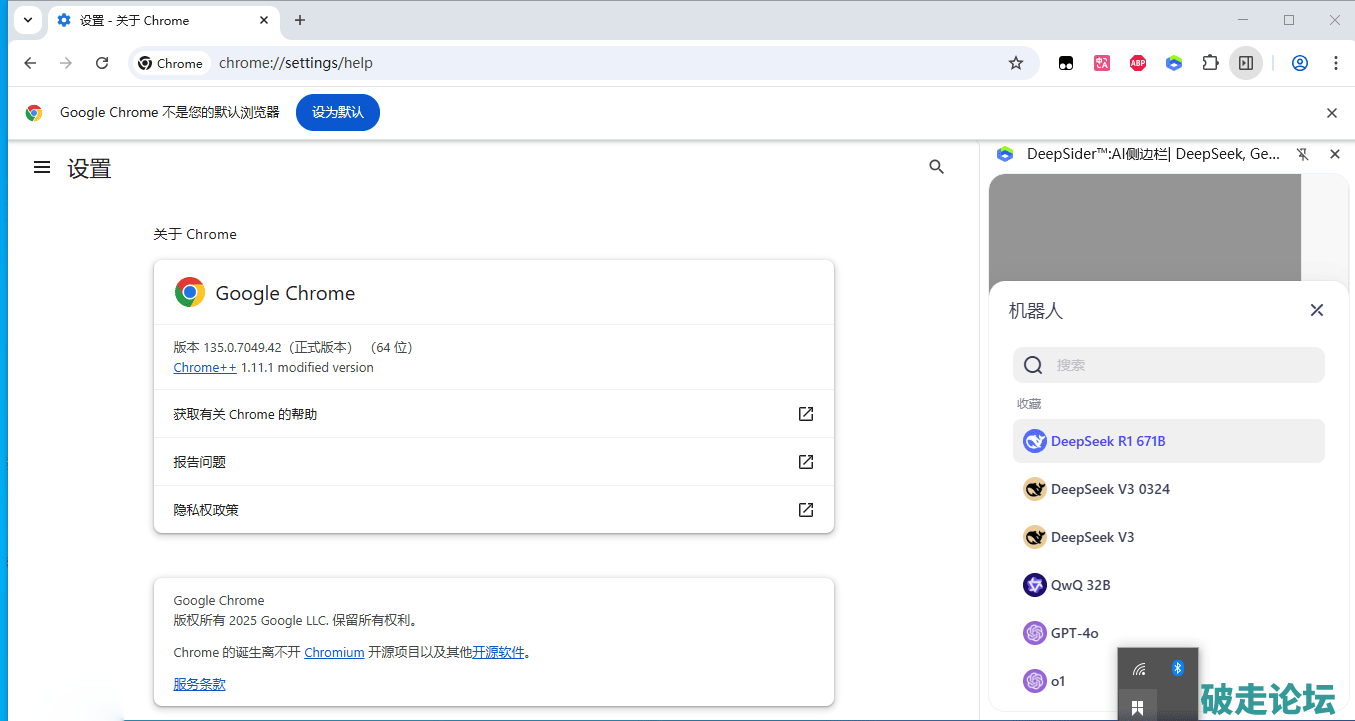Click the 设为默认 button
Viewport: 1355px width, 721px height.
[338, 112]
